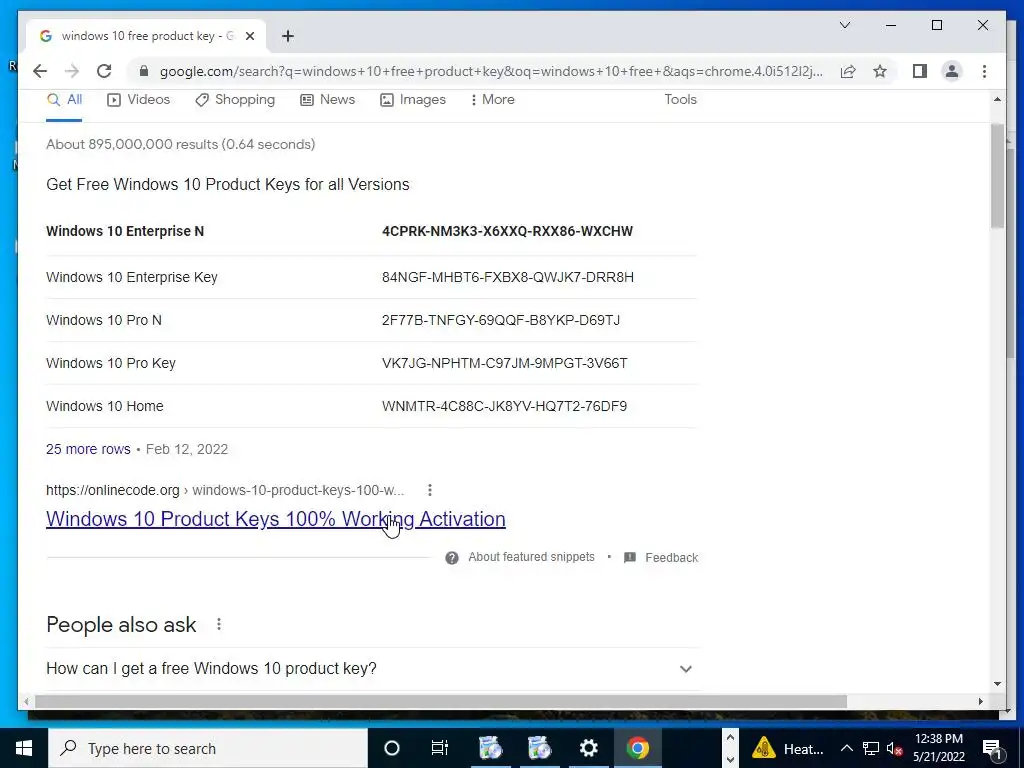Open Task View on the taskbar
The height and width of the screenshot is (768, 1024).
(440, 748)
